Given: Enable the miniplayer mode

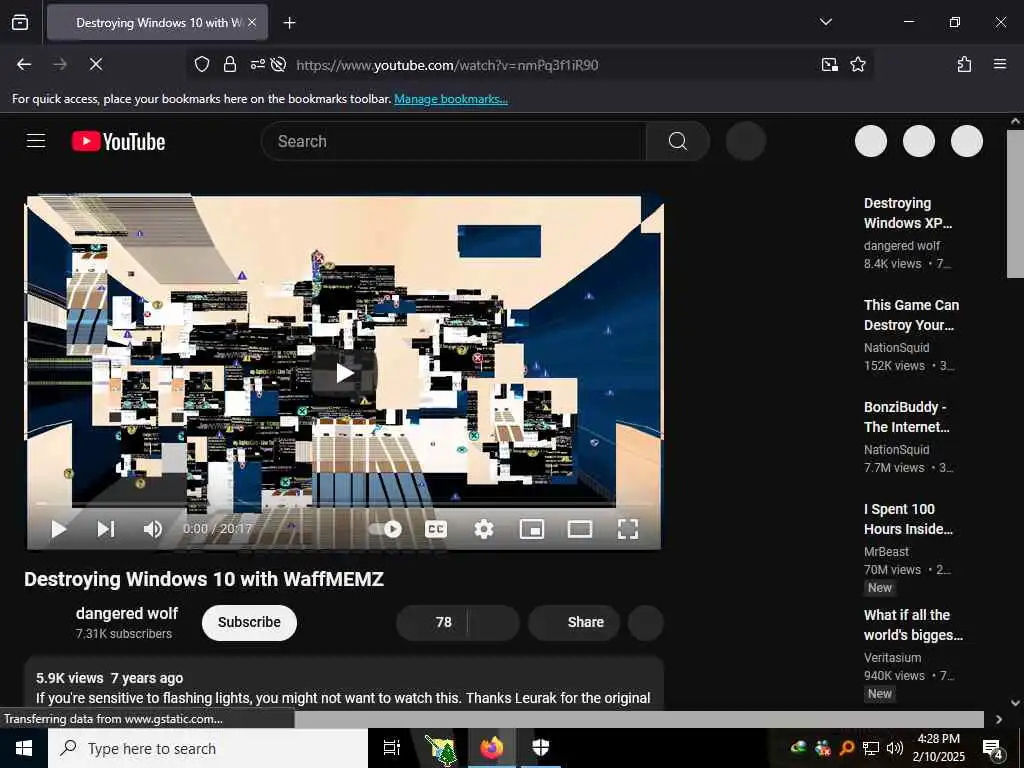Looking at the screenshot, I should coord(532,529).
